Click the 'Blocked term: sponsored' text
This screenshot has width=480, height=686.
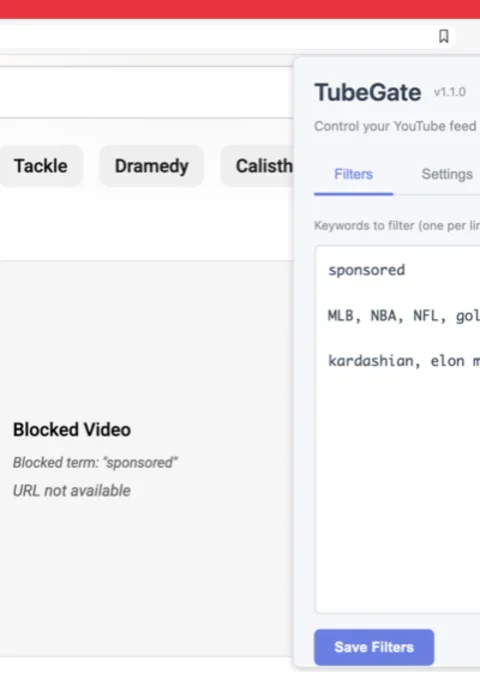pyautogui.click(x=95, y=462)
